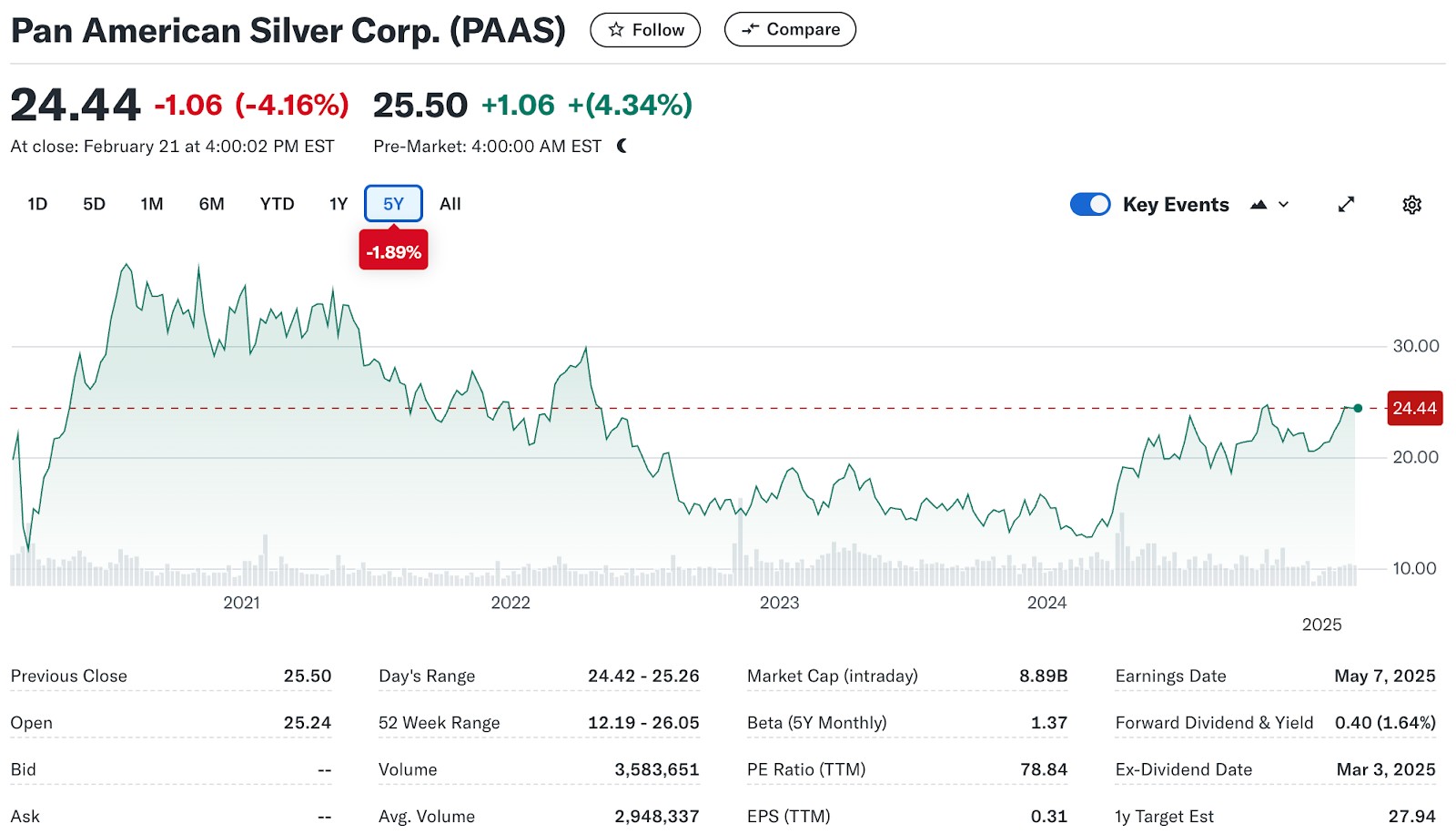Click the Pan American Silver Corp. (PAAS) title
Image resolution: width=1456 pixels, height=834 pixels.
288,30
